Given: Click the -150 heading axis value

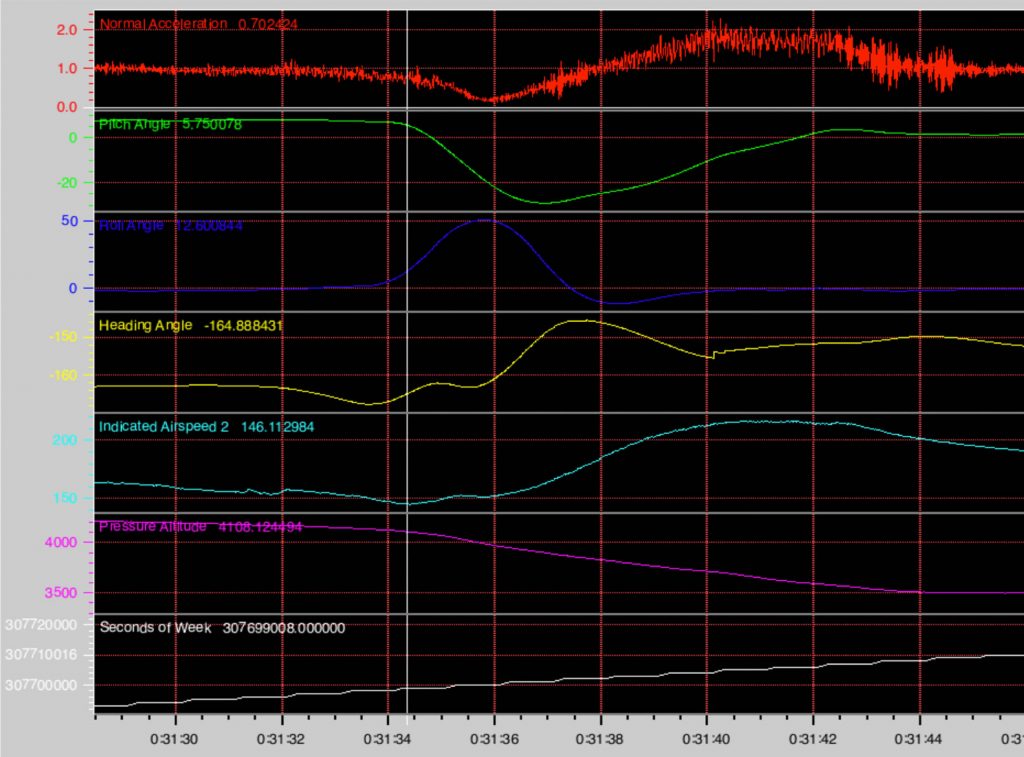Looking at the screenshot, I should click(x=63, y=336).
